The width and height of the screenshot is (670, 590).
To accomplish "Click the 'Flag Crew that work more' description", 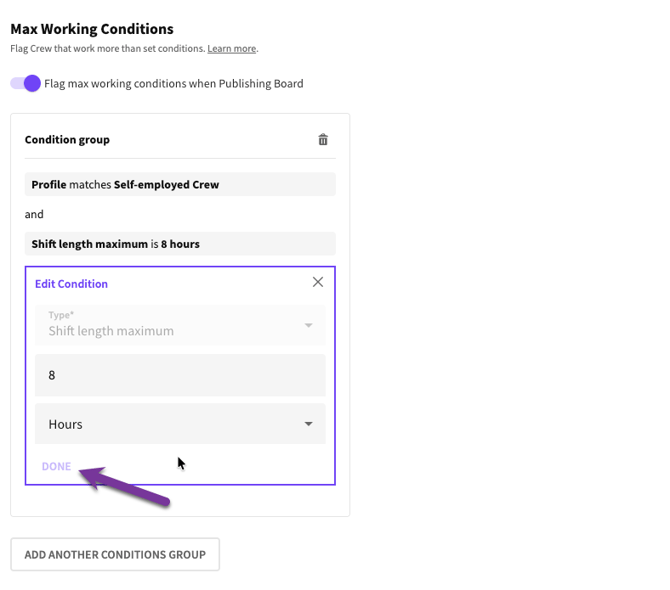I will tap(107, 48).
